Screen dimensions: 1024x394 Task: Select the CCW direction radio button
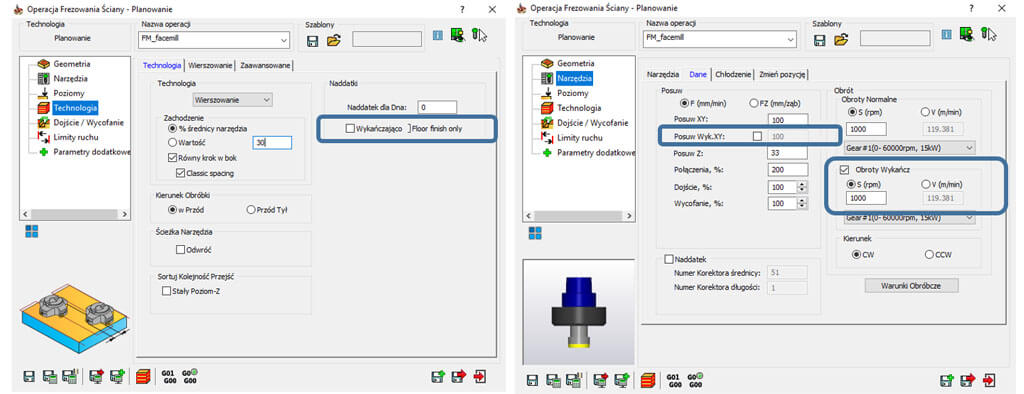coord(929,254)
